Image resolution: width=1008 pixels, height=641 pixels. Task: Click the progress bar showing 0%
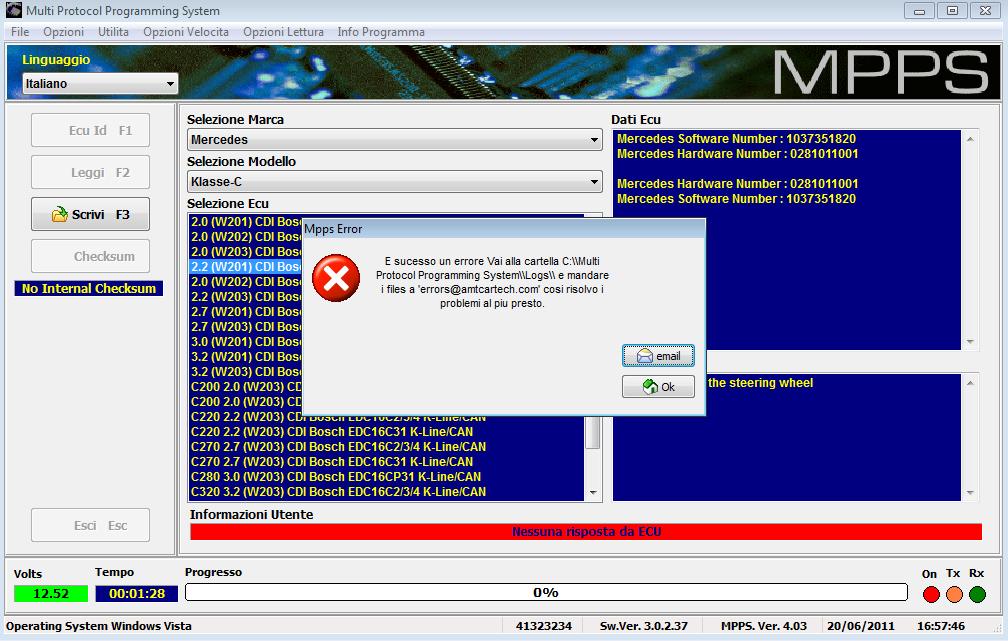(x=546, y=592)
